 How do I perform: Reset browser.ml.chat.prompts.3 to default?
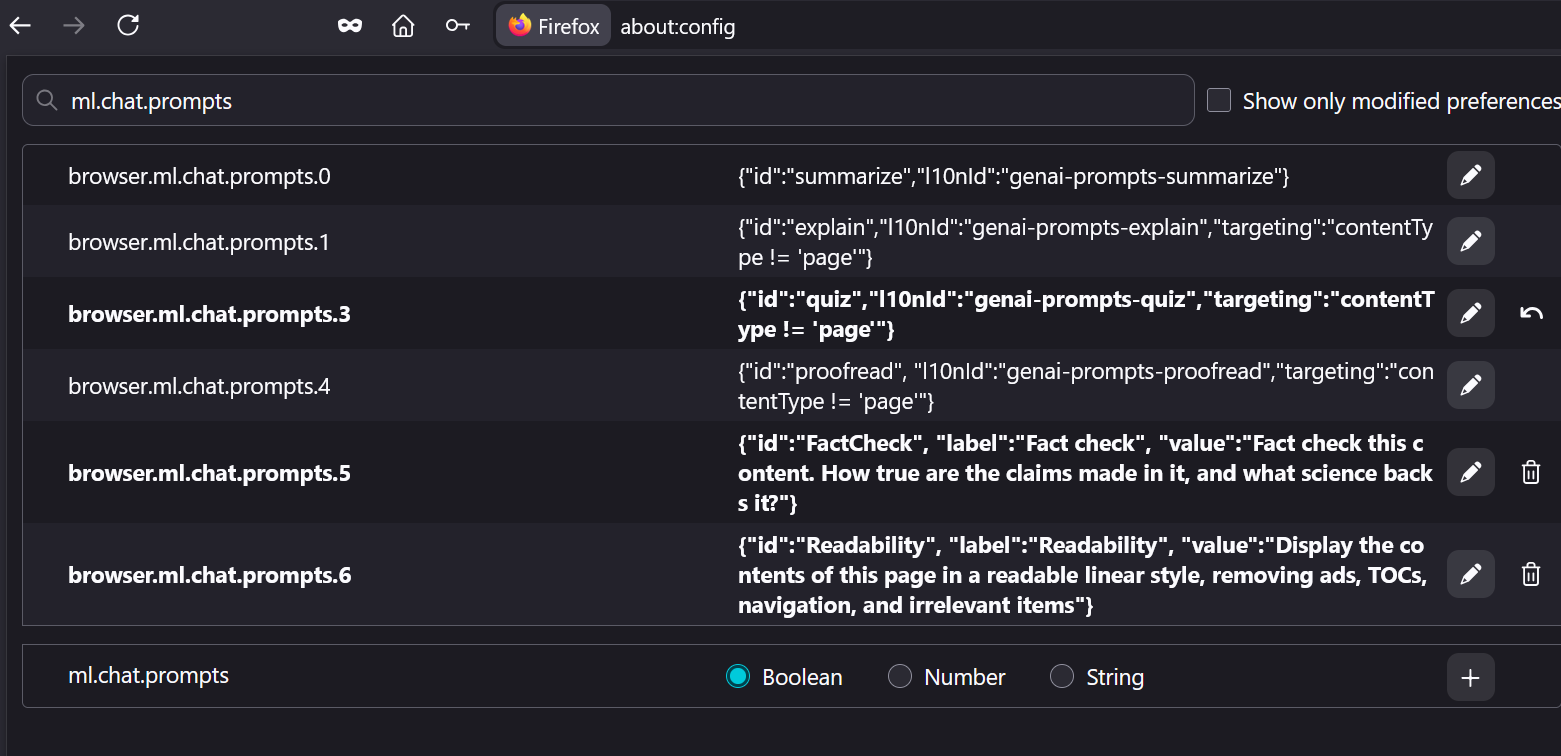1531,313
